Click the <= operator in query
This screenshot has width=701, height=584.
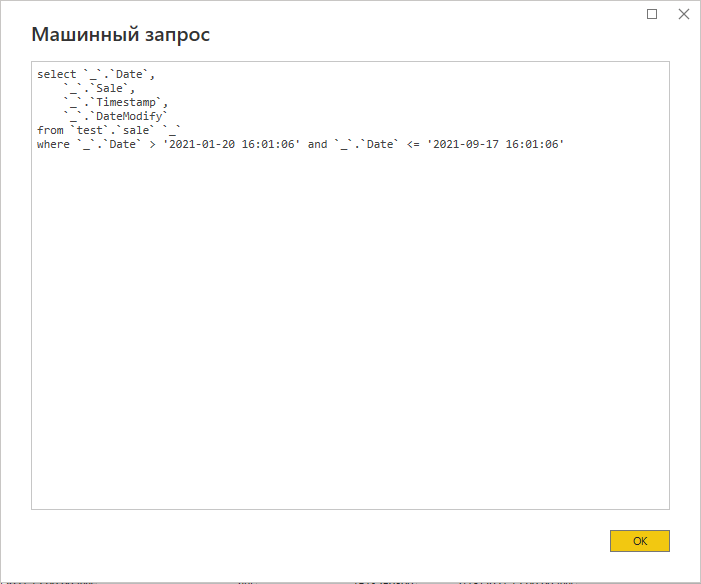pyautogui.click(x=413, y=144)
